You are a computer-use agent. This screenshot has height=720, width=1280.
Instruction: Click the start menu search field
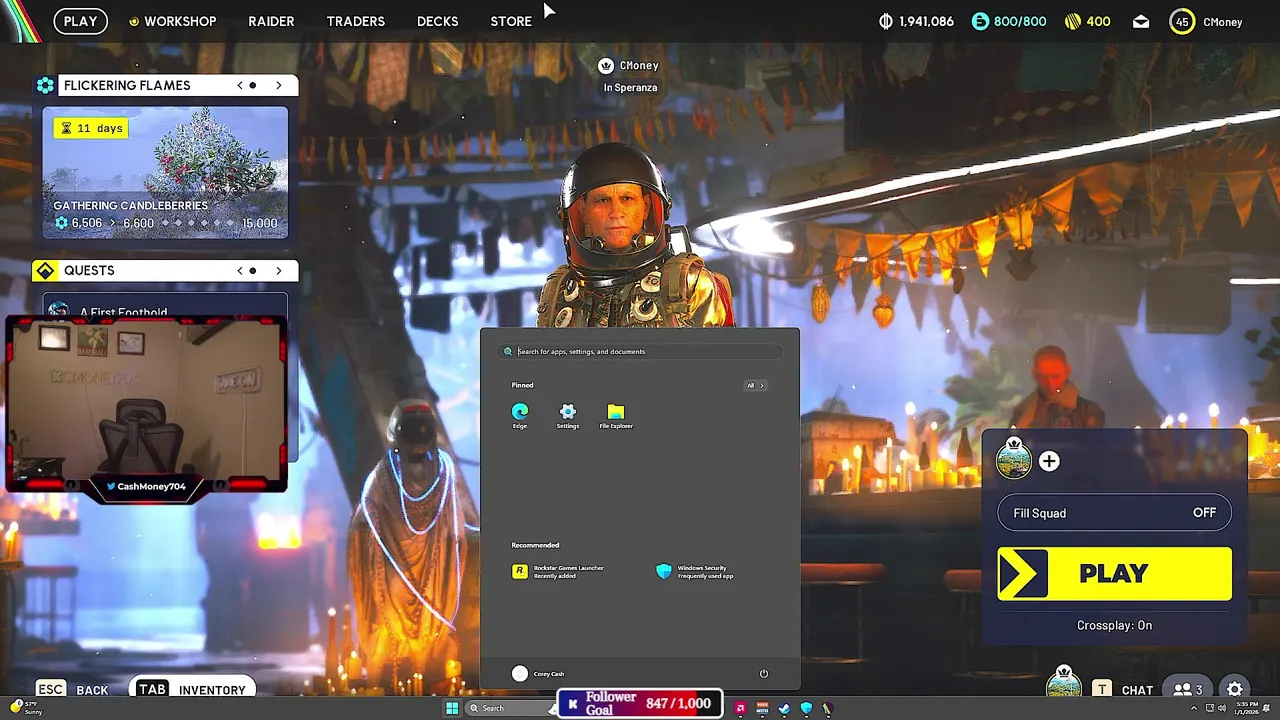tap(640, 351)
